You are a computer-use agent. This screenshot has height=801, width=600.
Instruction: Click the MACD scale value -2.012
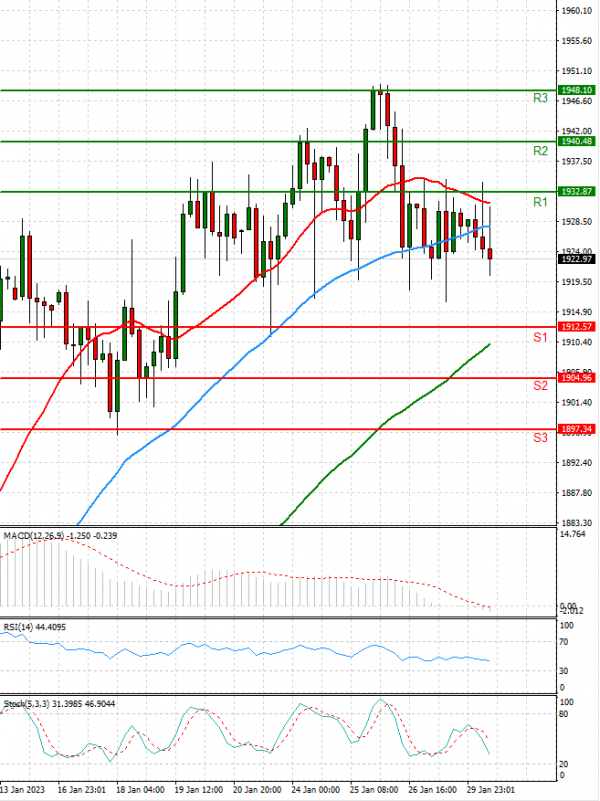pos(572,611)
